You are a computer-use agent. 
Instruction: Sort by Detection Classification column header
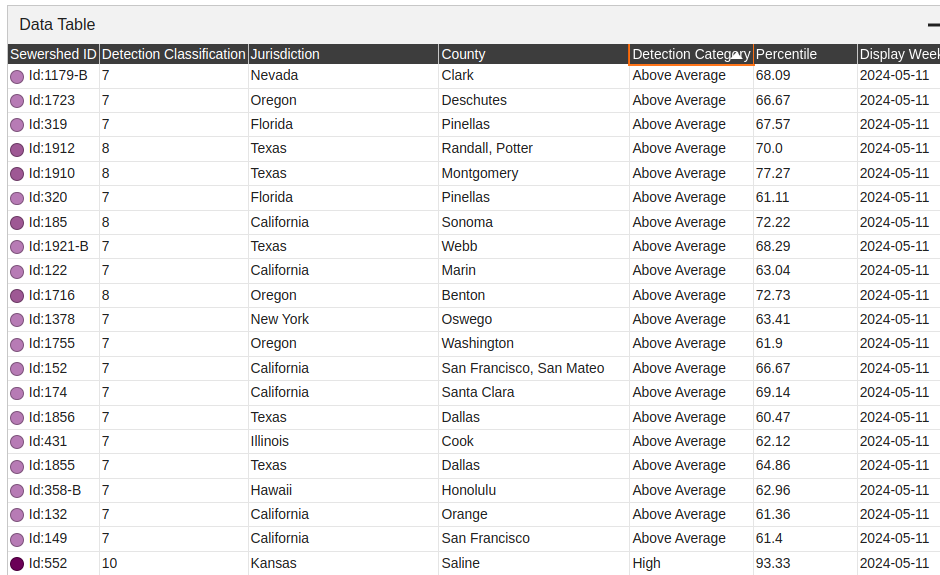pos(174,54)
